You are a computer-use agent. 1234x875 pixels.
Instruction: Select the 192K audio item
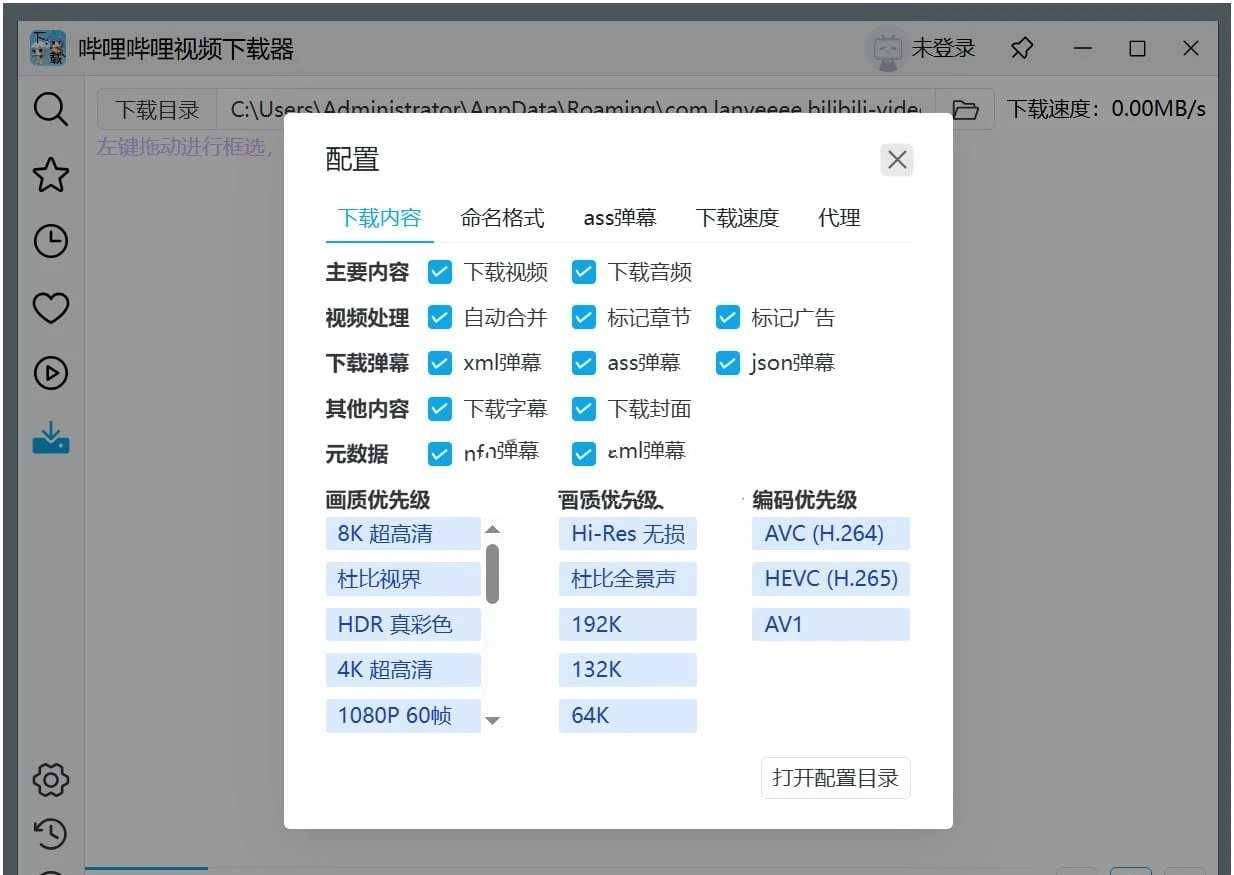click(628, 625)
